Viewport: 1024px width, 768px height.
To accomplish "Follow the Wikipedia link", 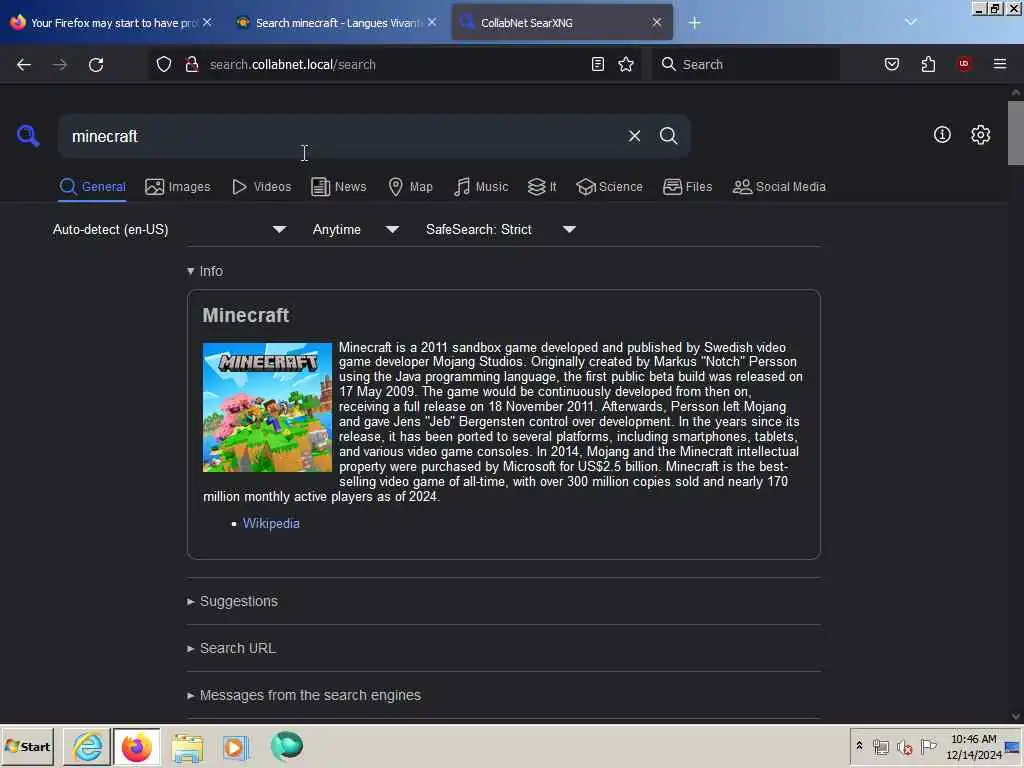I will (271, 524).
